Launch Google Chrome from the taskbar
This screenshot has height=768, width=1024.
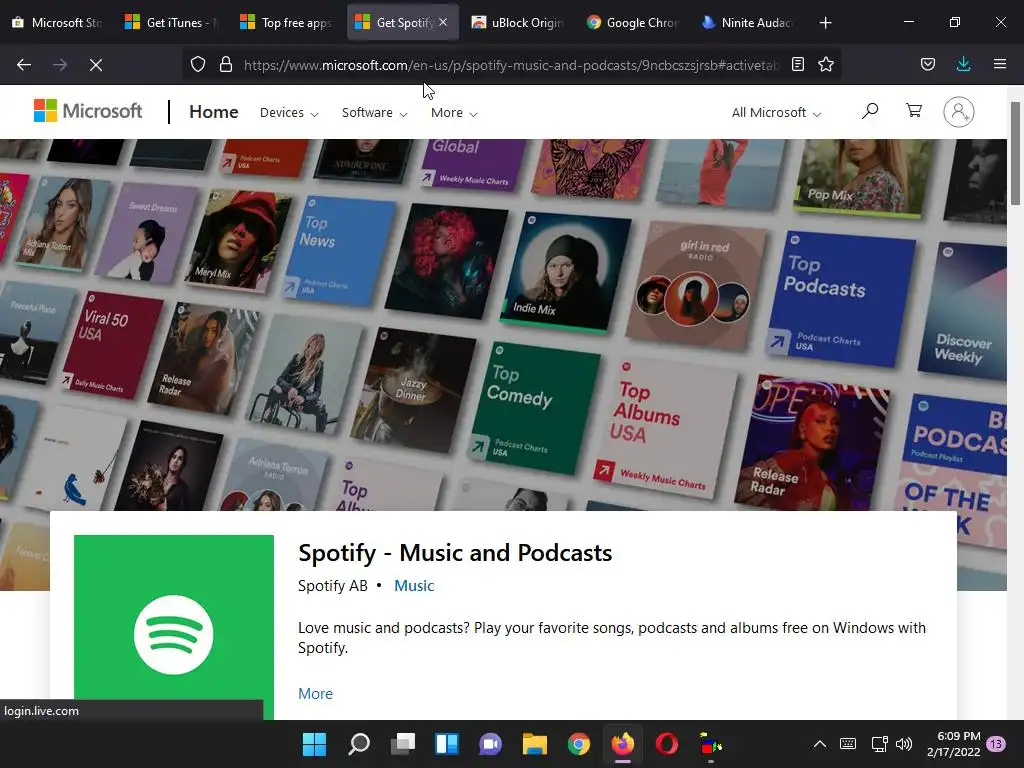pos(578,744)
